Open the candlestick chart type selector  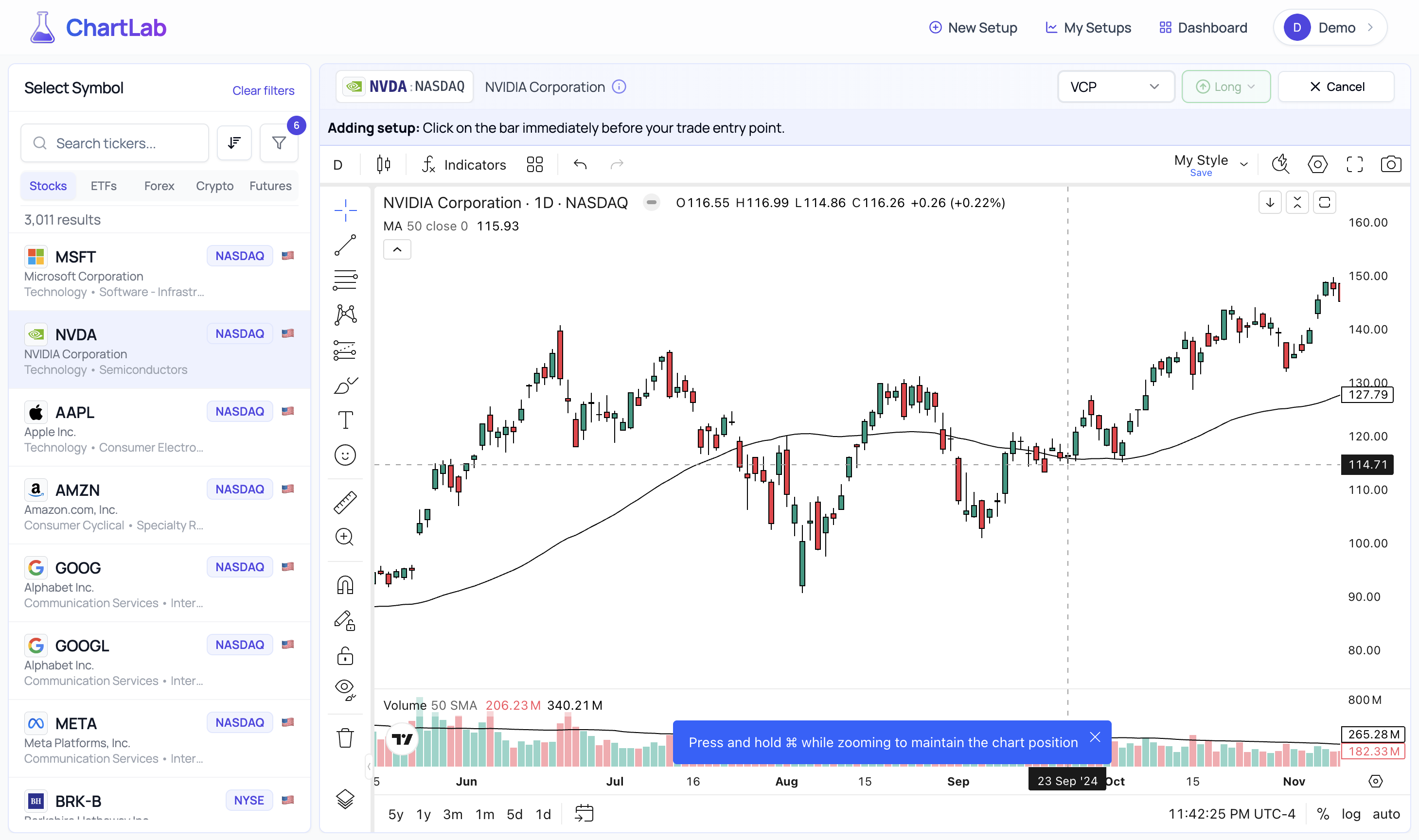pos(383,165)
